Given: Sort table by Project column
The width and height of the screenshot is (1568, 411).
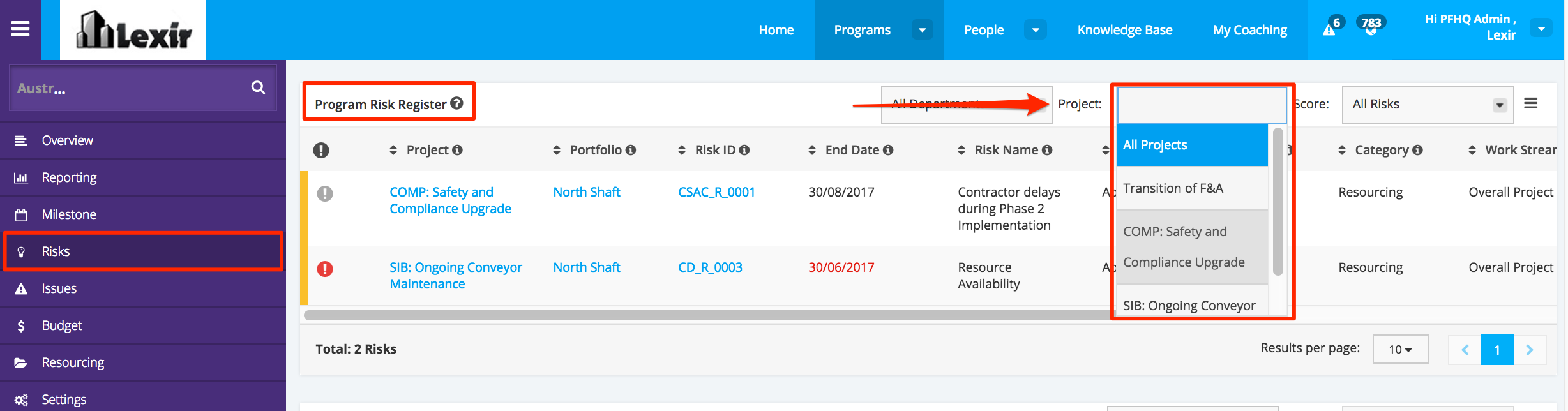Looking at the screenshot, I should 393,150.
